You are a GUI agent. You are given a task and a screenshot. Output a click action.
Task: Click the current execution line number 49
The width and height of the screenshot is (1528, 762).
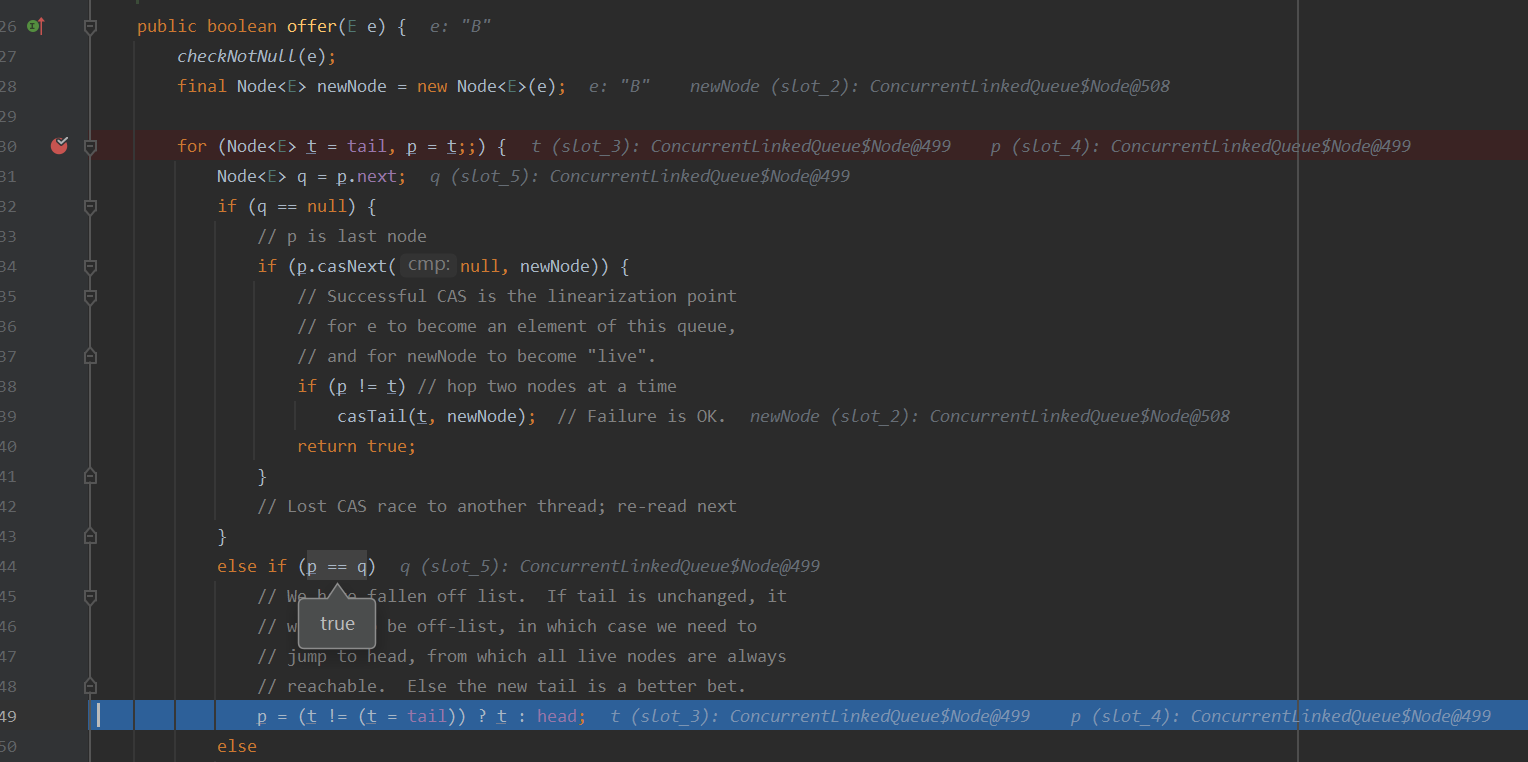(9, 716)
